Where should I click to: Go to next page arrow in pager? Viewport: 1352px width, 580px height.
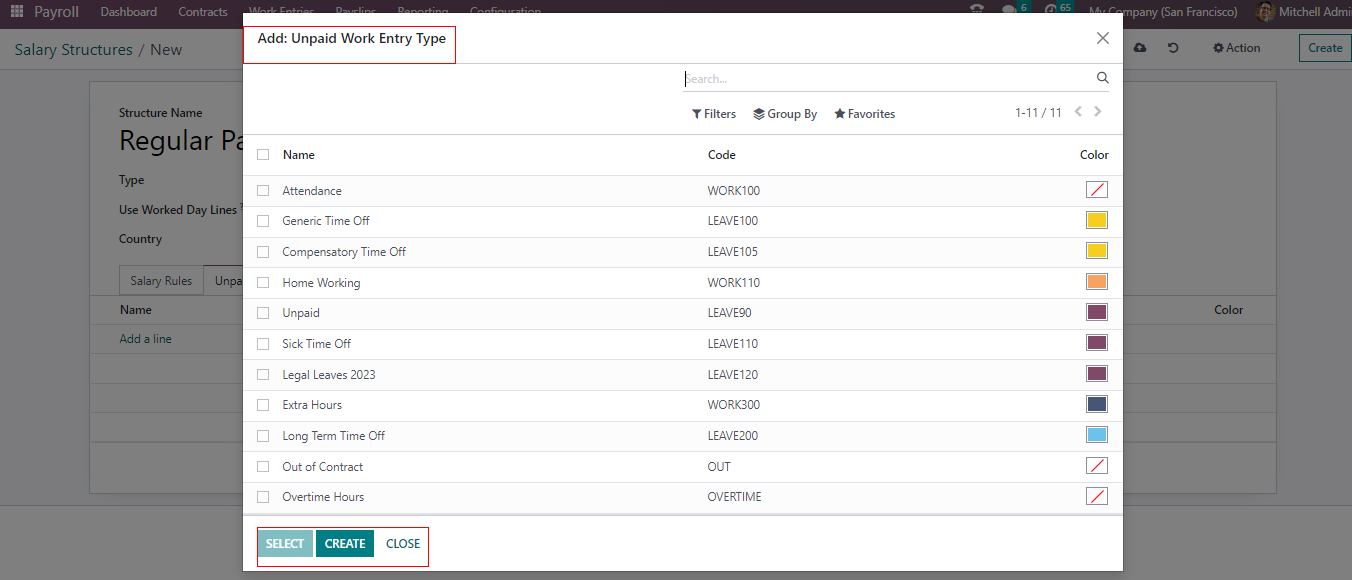pyautogui.click(x=1098, y=112)
